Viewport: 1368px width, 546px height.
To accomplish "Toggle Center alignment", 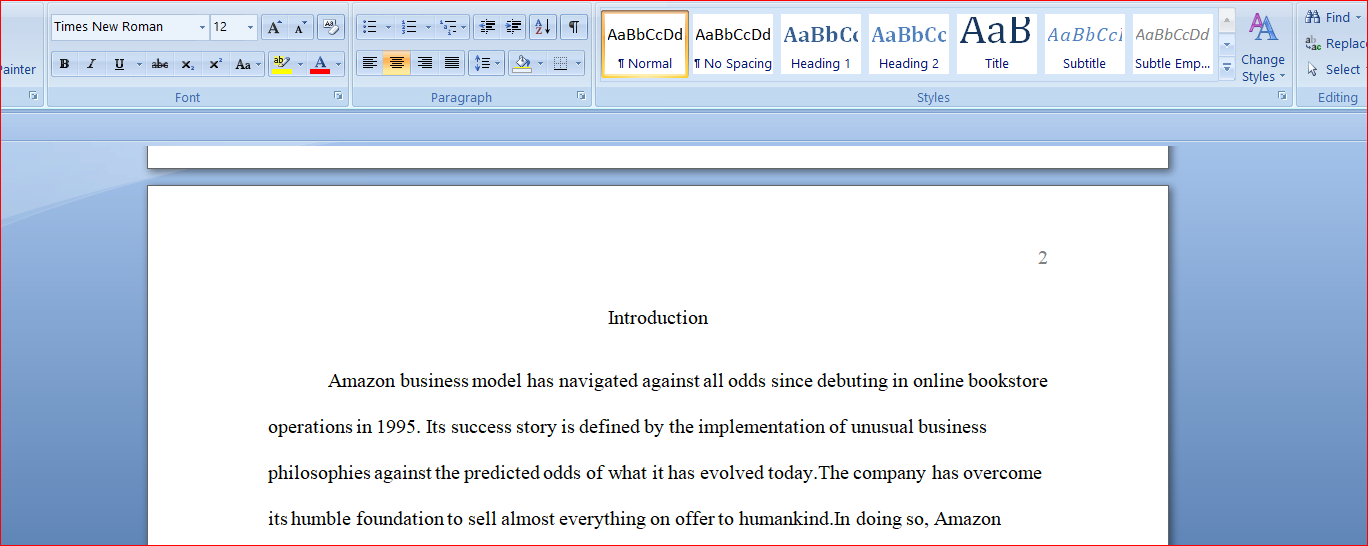I will click(397, 63).
